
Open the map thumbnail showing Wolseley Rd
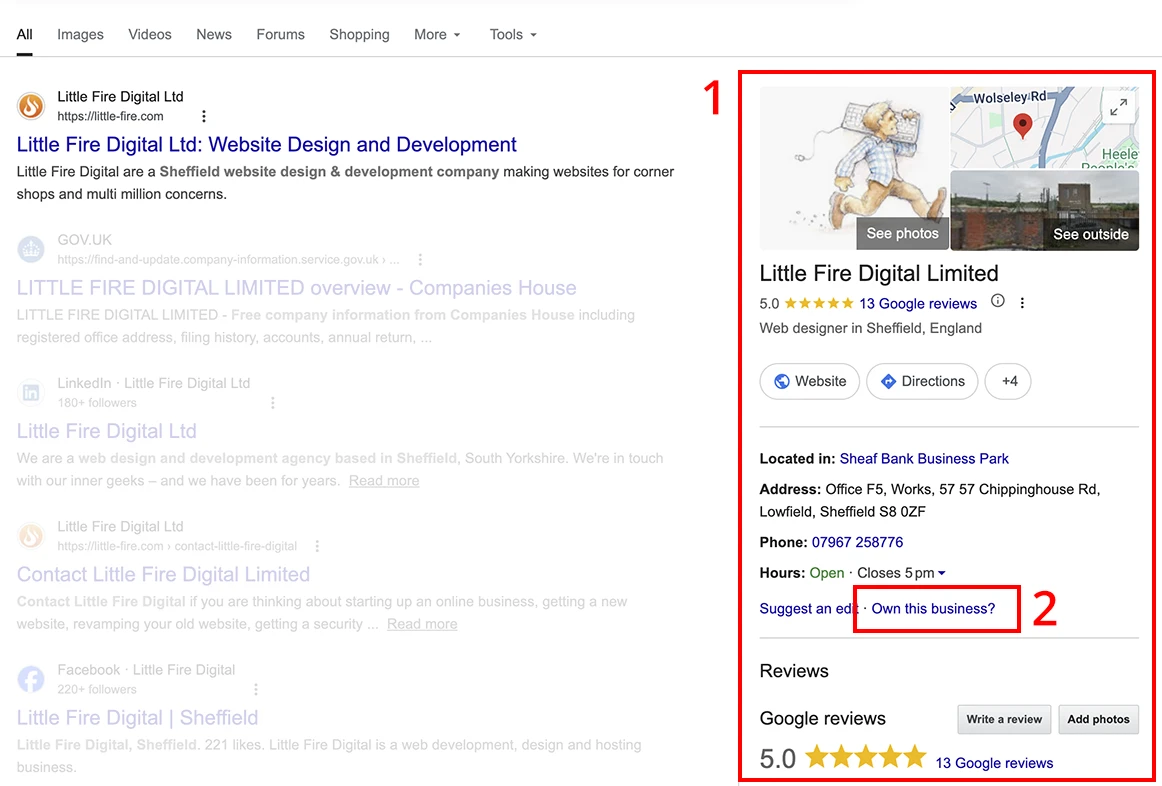(x=1045, y=127)
